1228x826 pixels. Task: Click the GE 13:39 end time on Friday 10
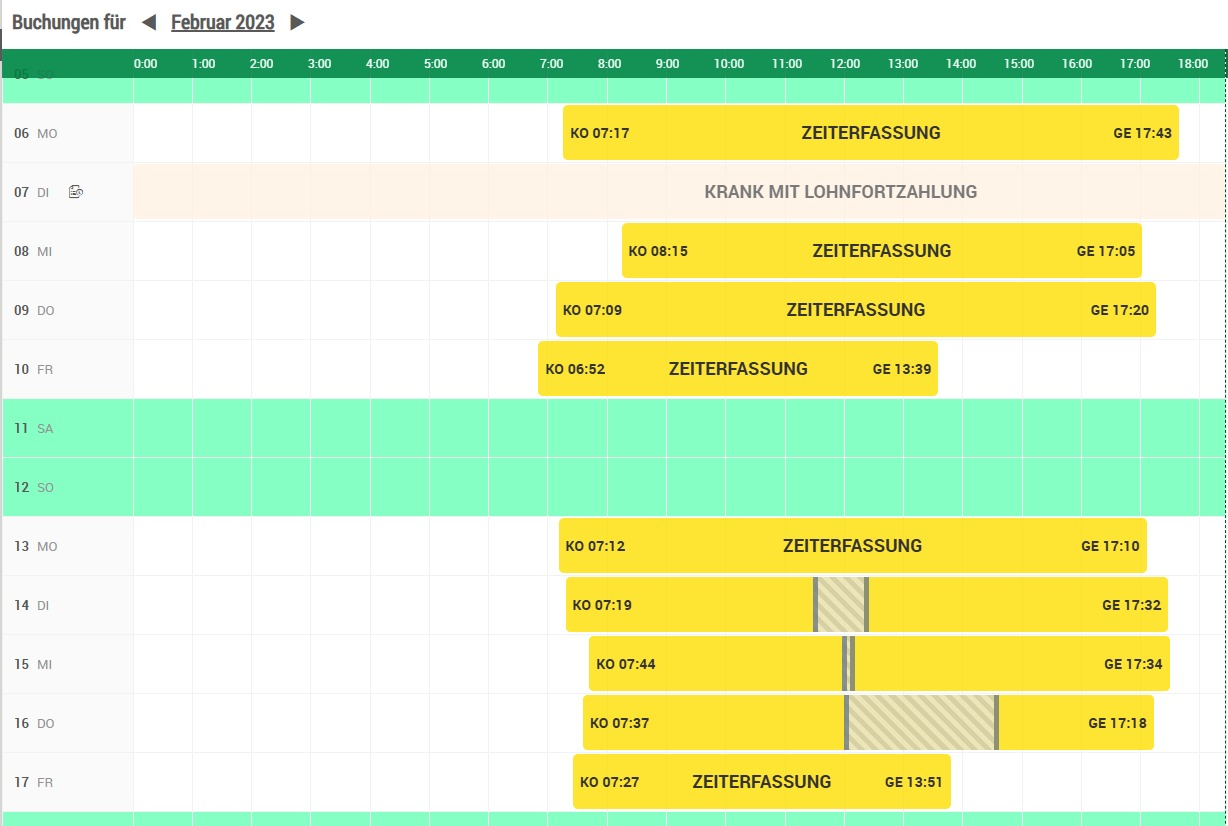[x=901, y=369]
